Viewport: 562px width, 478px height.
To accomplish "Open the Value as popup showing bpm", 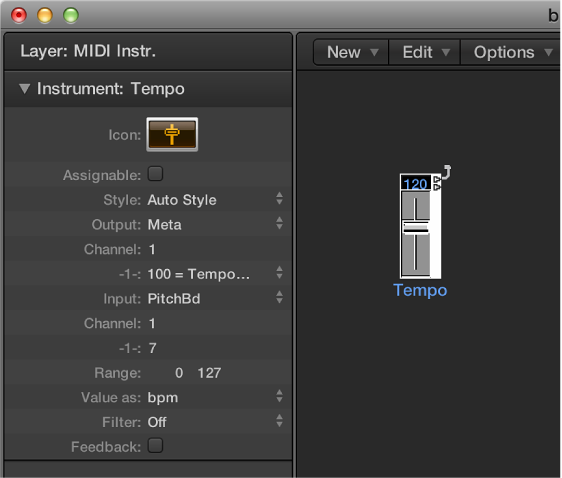I will pyautogui.click(x=215, y=397).
